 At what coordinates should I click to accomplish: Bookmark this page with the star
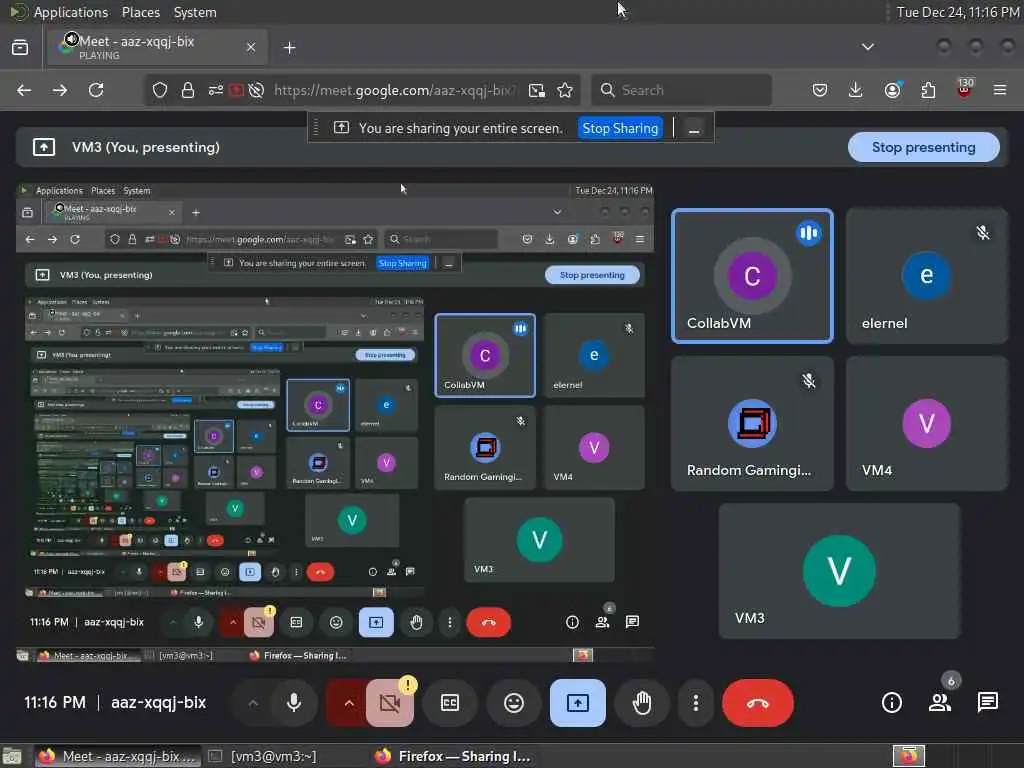coord(566,90)
